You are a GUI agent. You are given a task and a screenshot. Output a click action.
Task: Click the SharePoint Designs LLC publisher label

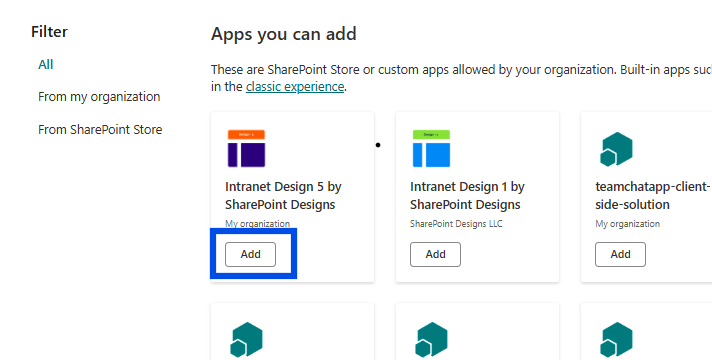tap(456, 224)
